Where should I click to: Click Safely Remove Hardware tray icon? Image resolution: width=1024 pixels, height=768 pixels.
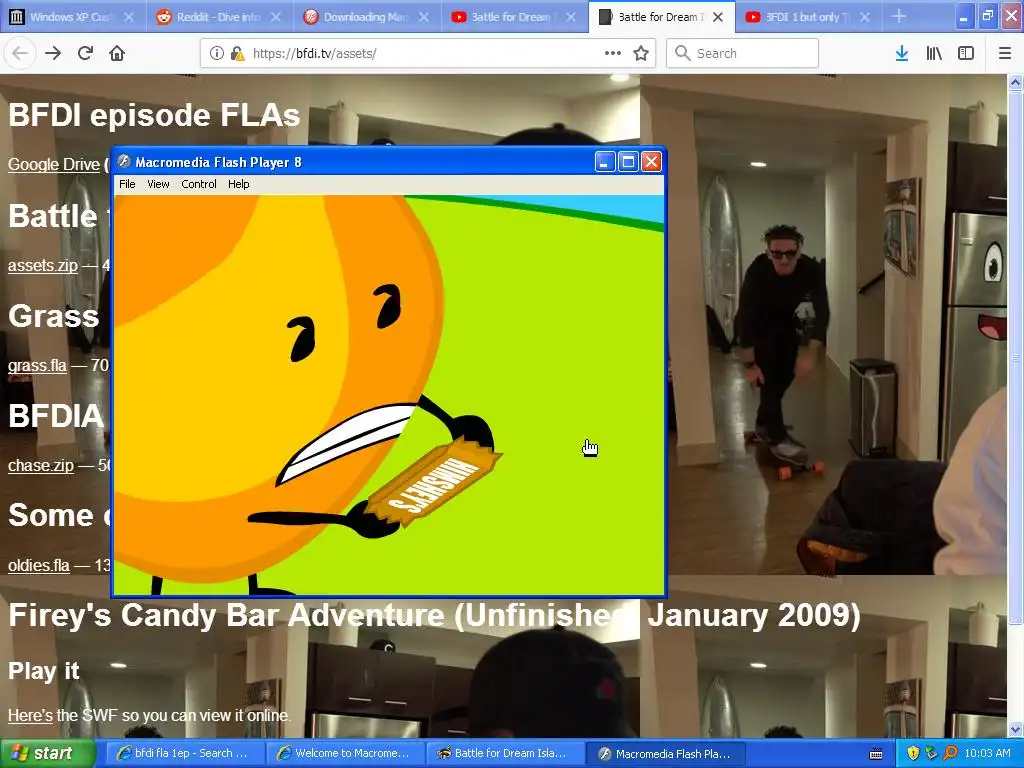932,753
